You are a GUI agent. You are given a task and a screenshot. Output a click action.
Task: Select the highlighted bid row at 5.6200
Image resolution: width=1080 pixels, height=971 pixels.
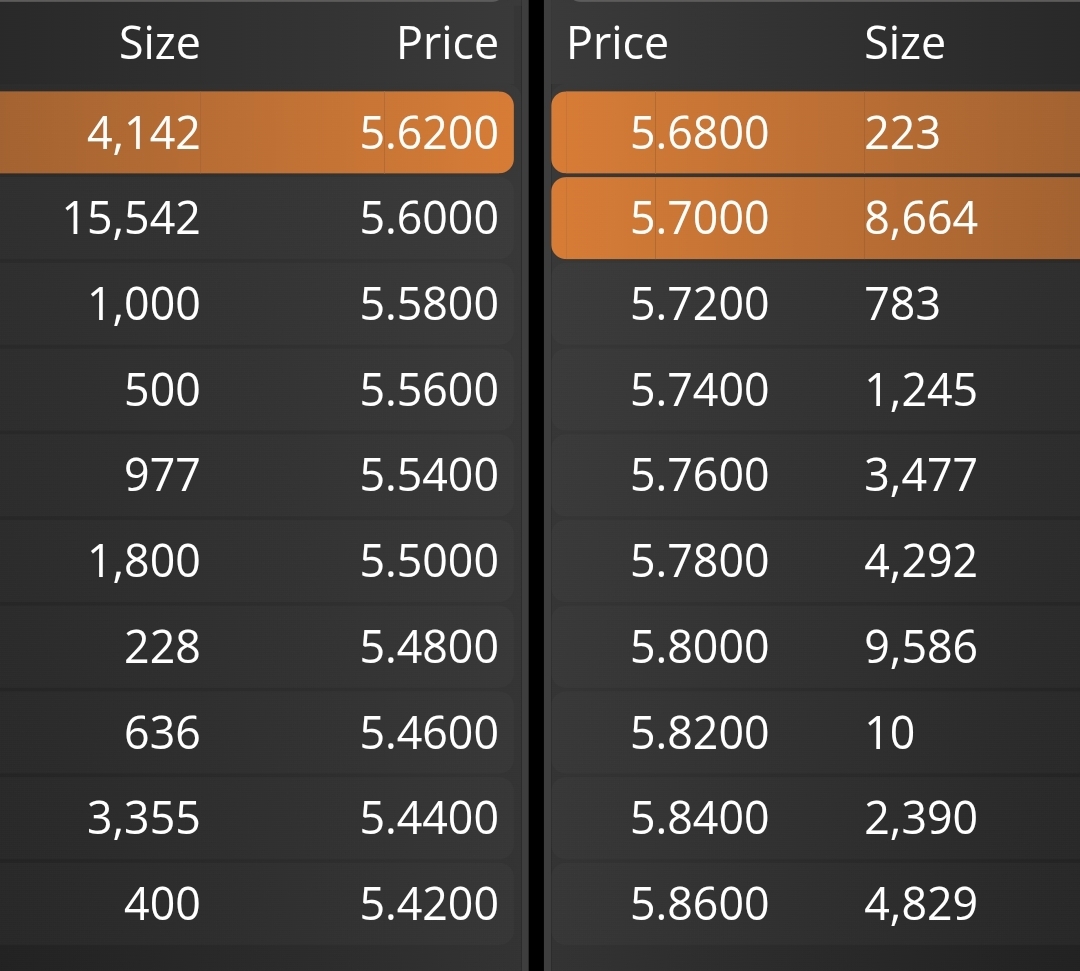(256, 132)
